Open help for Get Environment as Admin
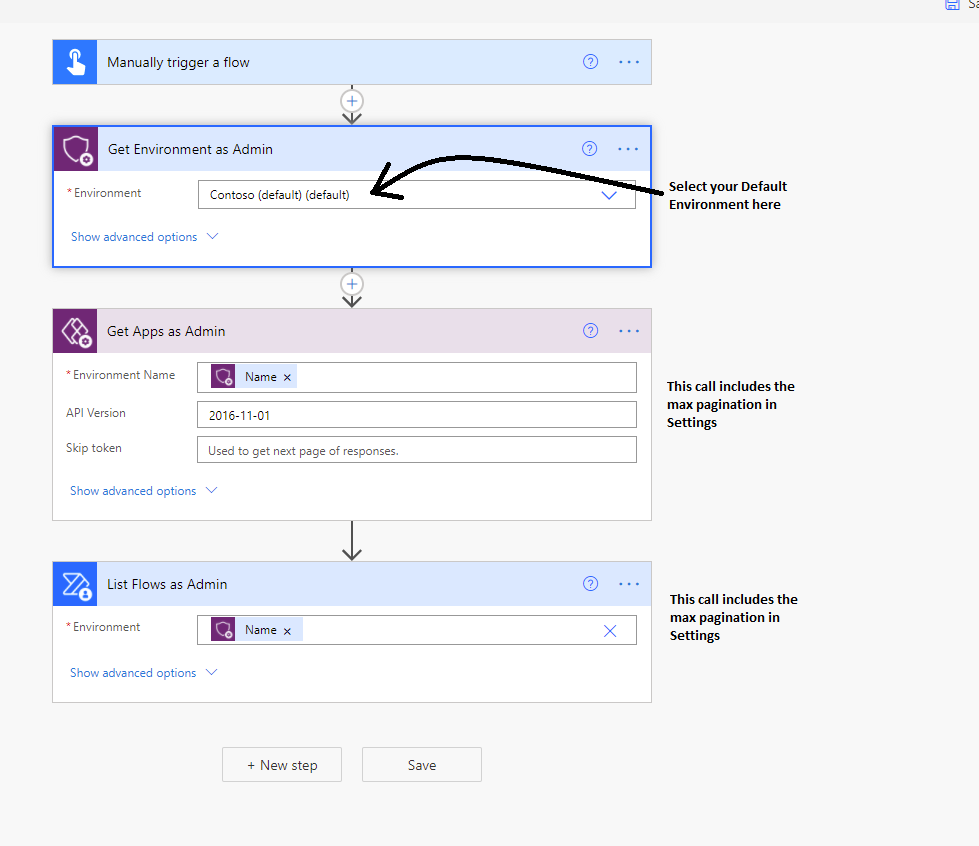This screenshot has height=846, width=979. tap(590, 148)
